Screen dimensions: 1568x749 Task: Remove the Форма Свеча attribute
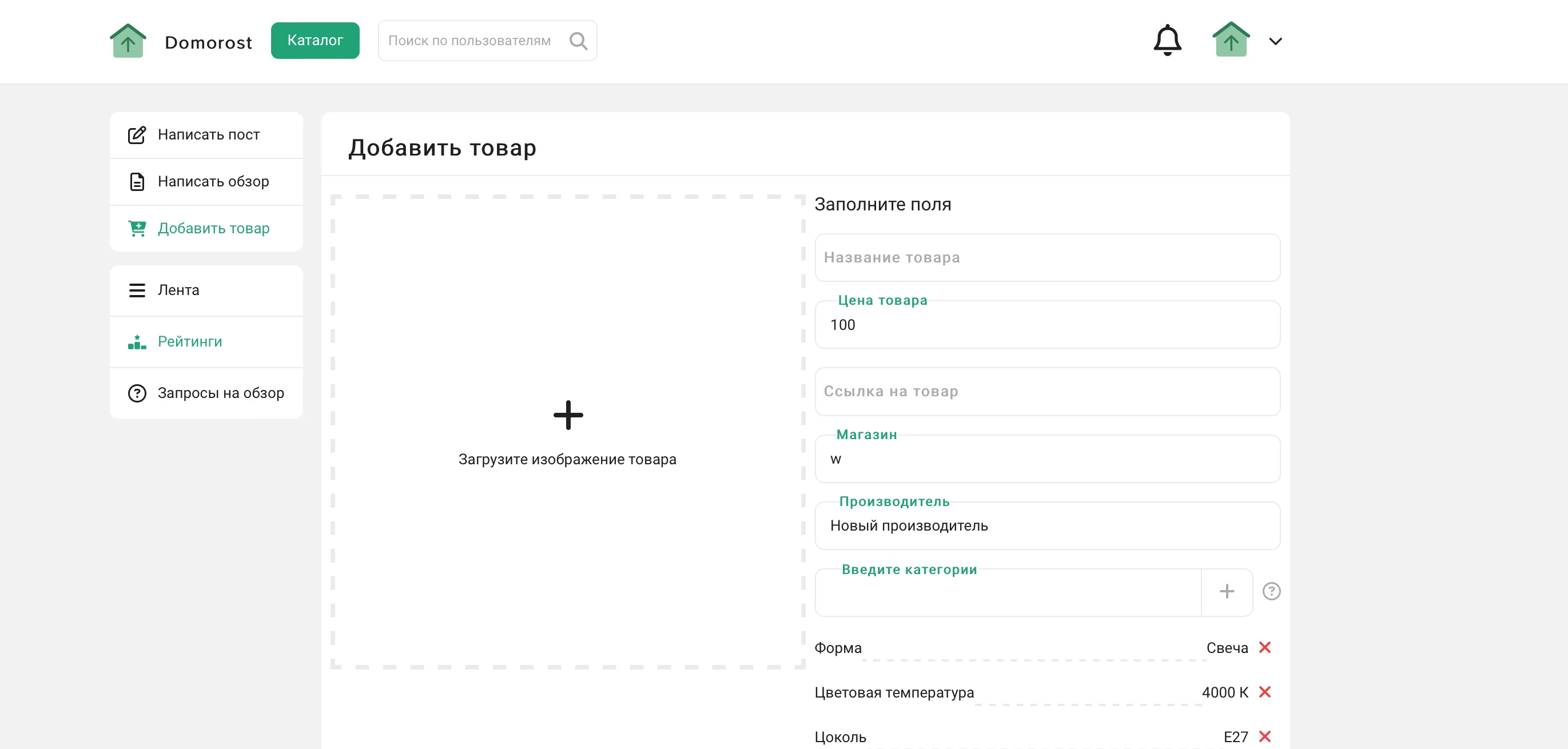(x=1264, y=647)
